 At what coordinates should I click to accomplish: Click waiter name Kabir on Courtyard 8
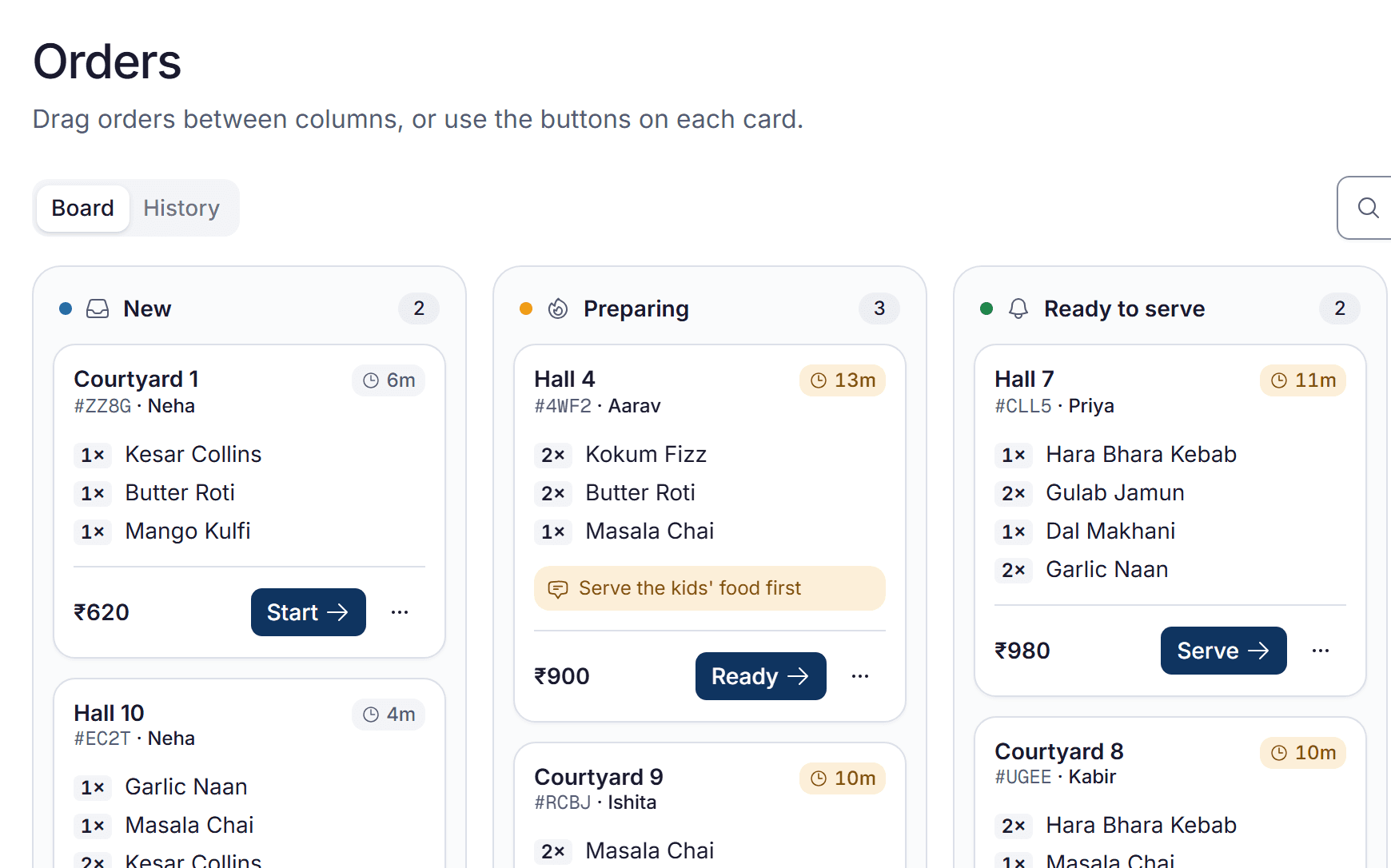point(1092,777)
